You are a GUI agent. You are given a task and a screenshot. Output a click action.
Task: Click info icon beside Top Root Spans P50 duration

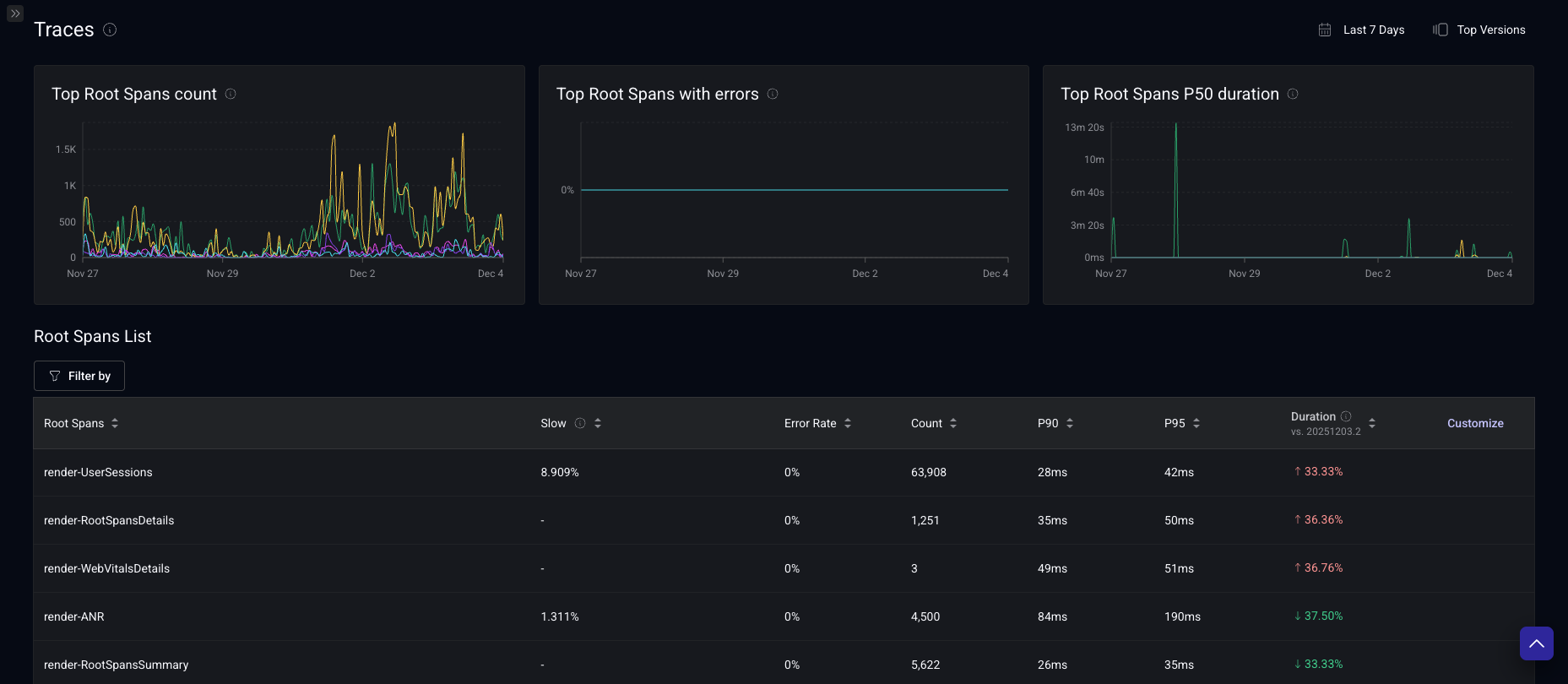(x=1293, y=94)
